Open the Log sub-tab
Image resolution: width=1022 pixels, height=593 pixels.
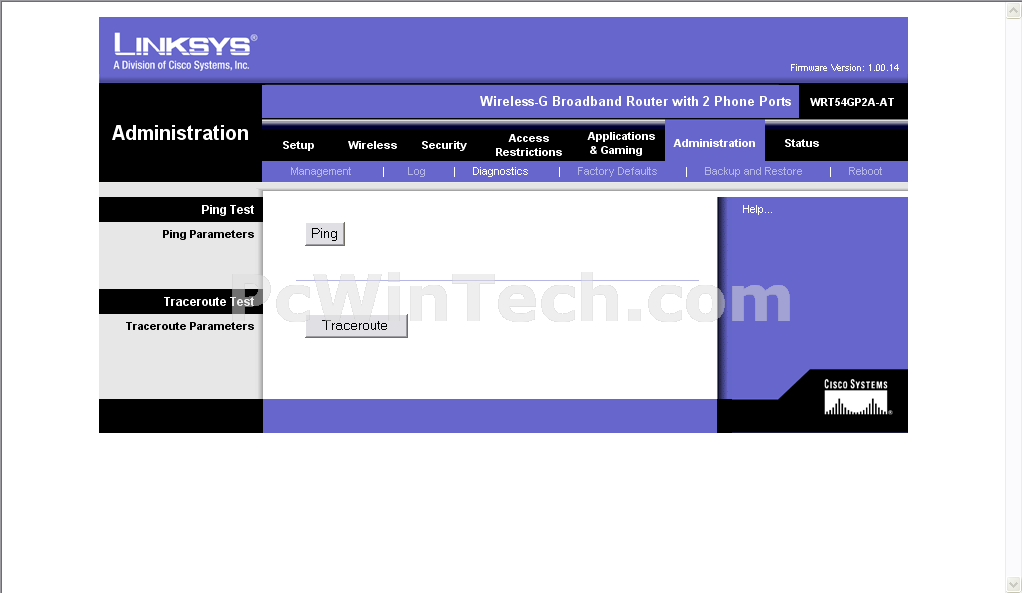click(x=416, y=171)
